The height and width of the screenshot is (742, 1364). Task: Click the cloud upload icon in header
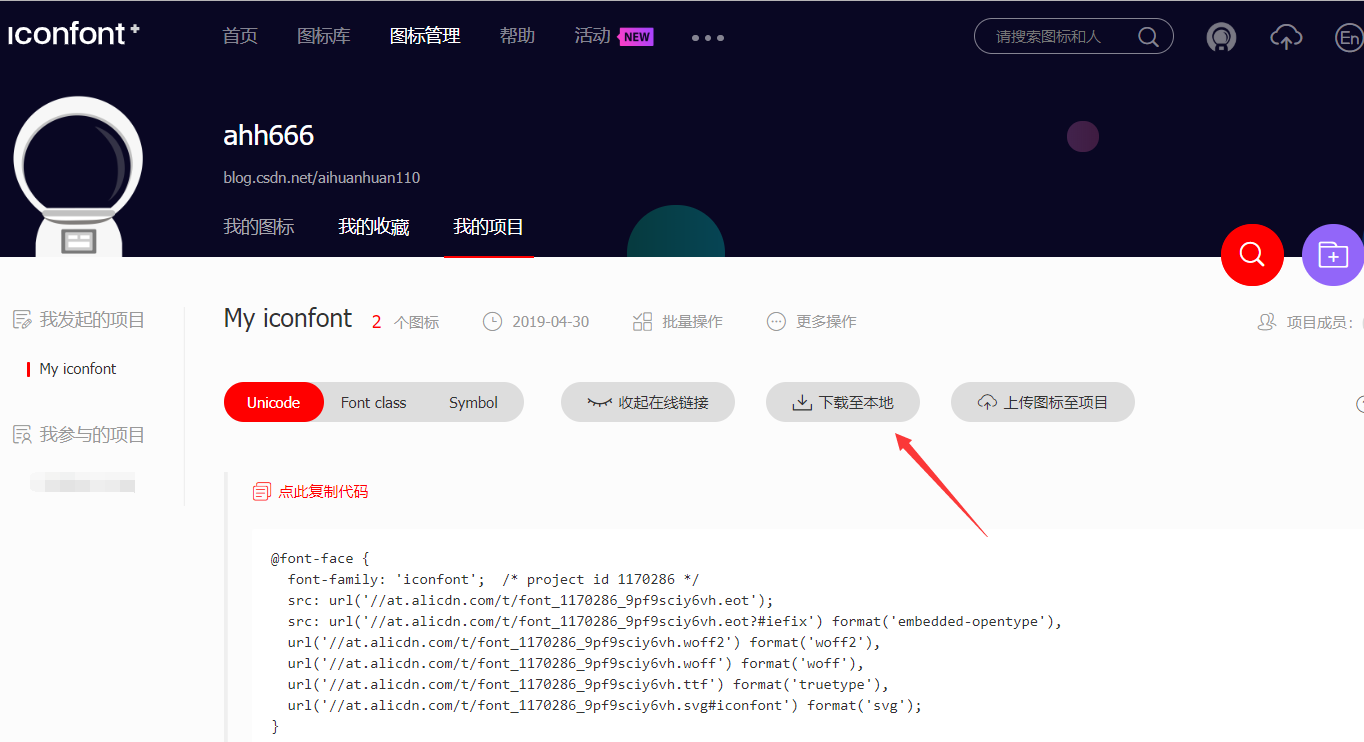[1286, 38]
